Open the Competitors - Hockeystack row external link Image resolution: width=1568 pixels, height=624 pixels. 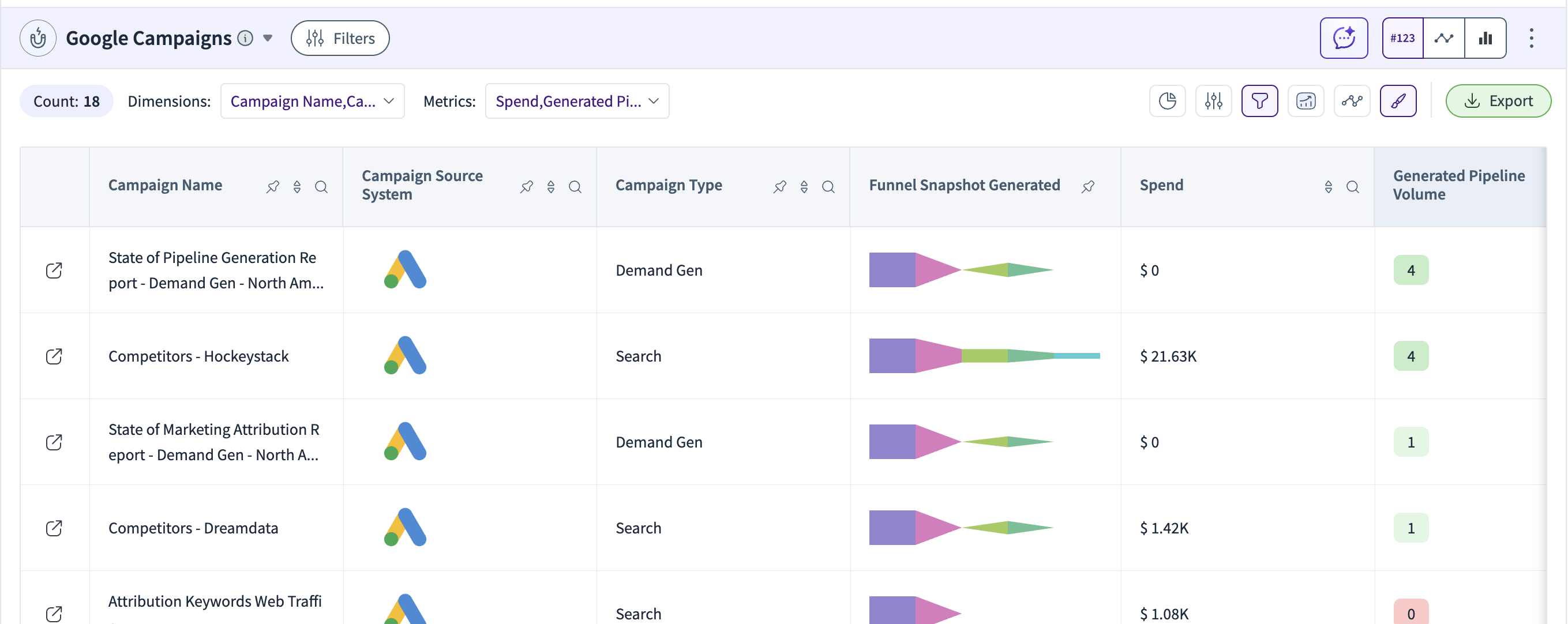(54, 356)
